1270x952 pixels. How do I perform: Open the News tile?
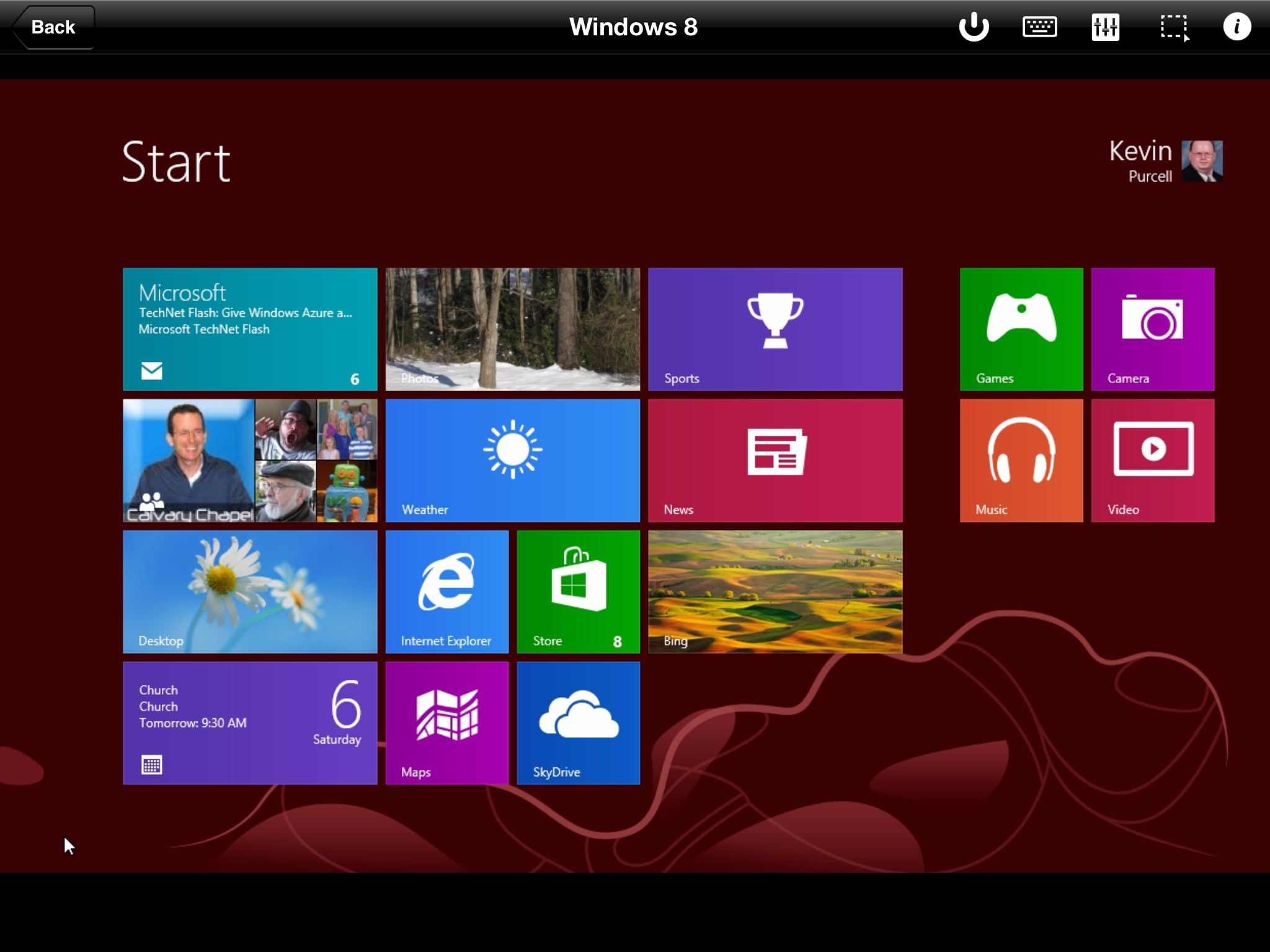pyautogui.click(x=775, y=461)
